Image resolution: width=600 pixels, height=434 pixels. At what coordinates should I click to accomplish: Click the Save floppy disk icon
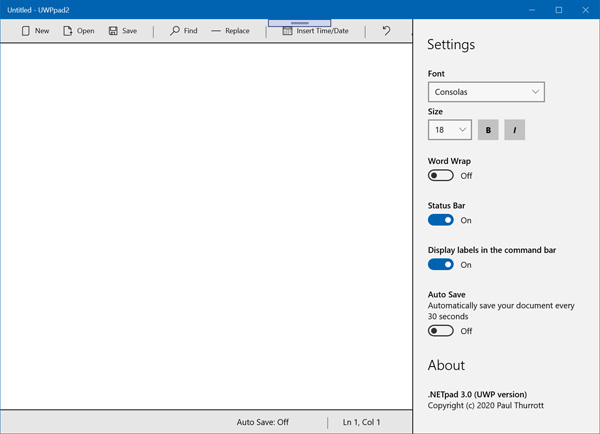click(x=113, y=31)
